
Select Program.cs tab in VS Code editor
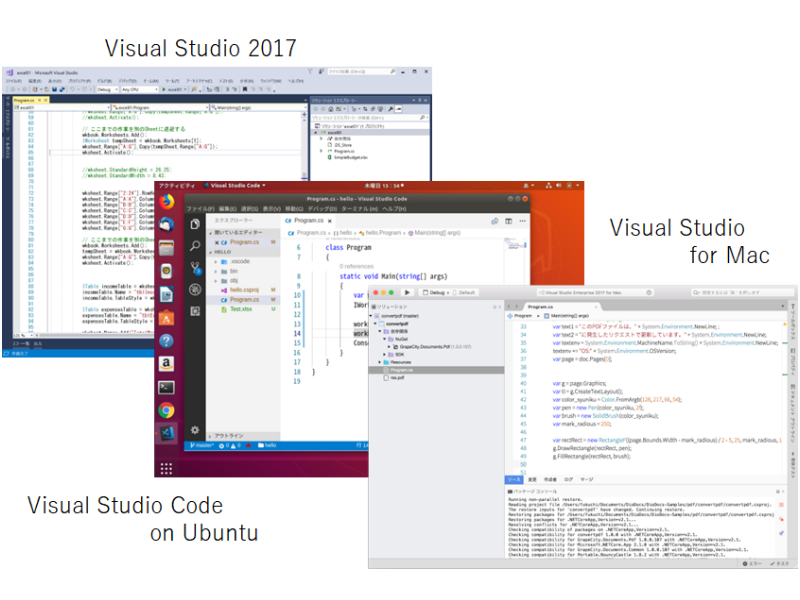(308, 220)
